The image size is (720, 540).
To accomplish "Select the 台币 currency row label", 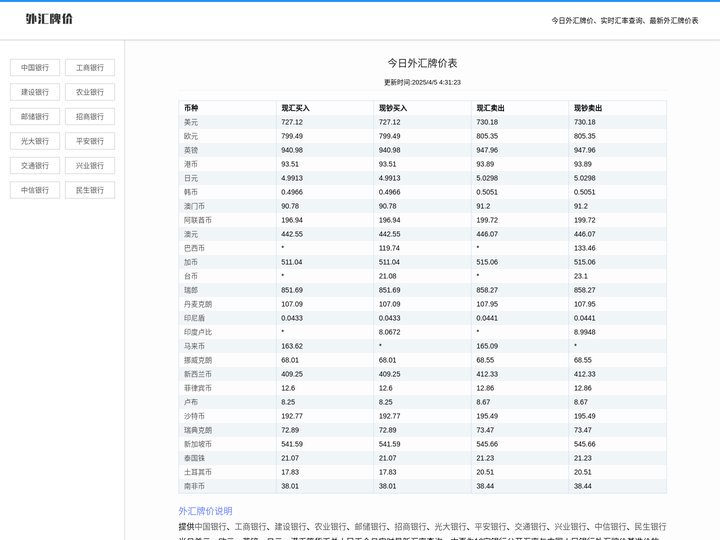I will (191, 276).
